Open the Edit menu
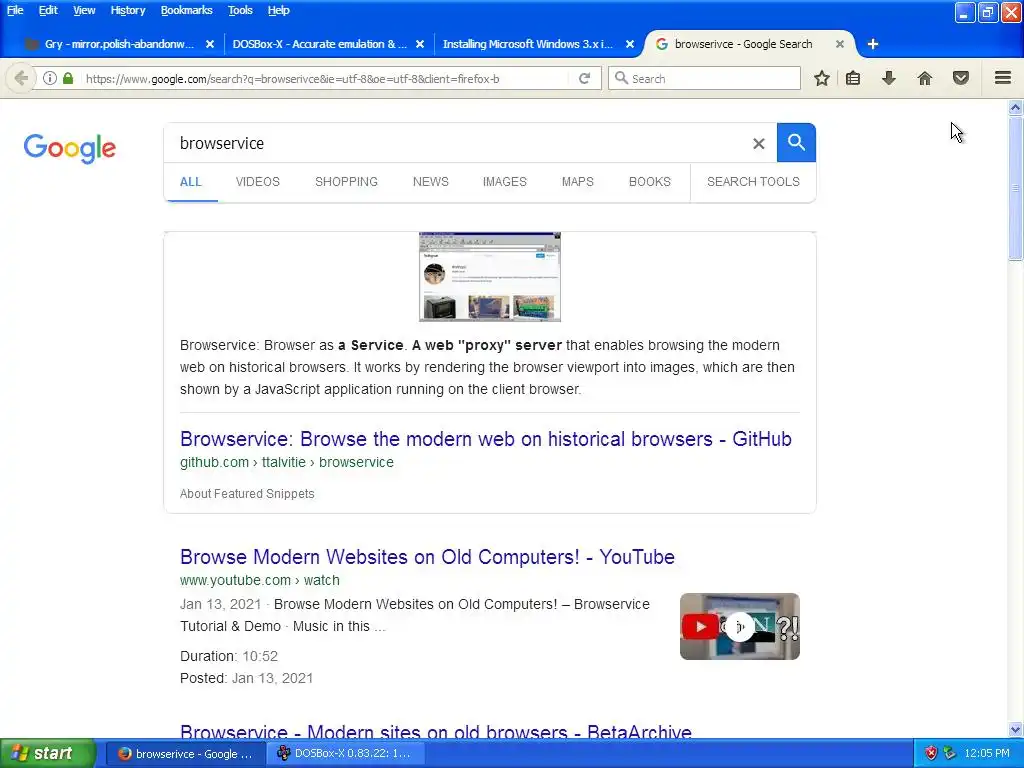Viewport: 1024px width, 768px height. coord(48,10)
